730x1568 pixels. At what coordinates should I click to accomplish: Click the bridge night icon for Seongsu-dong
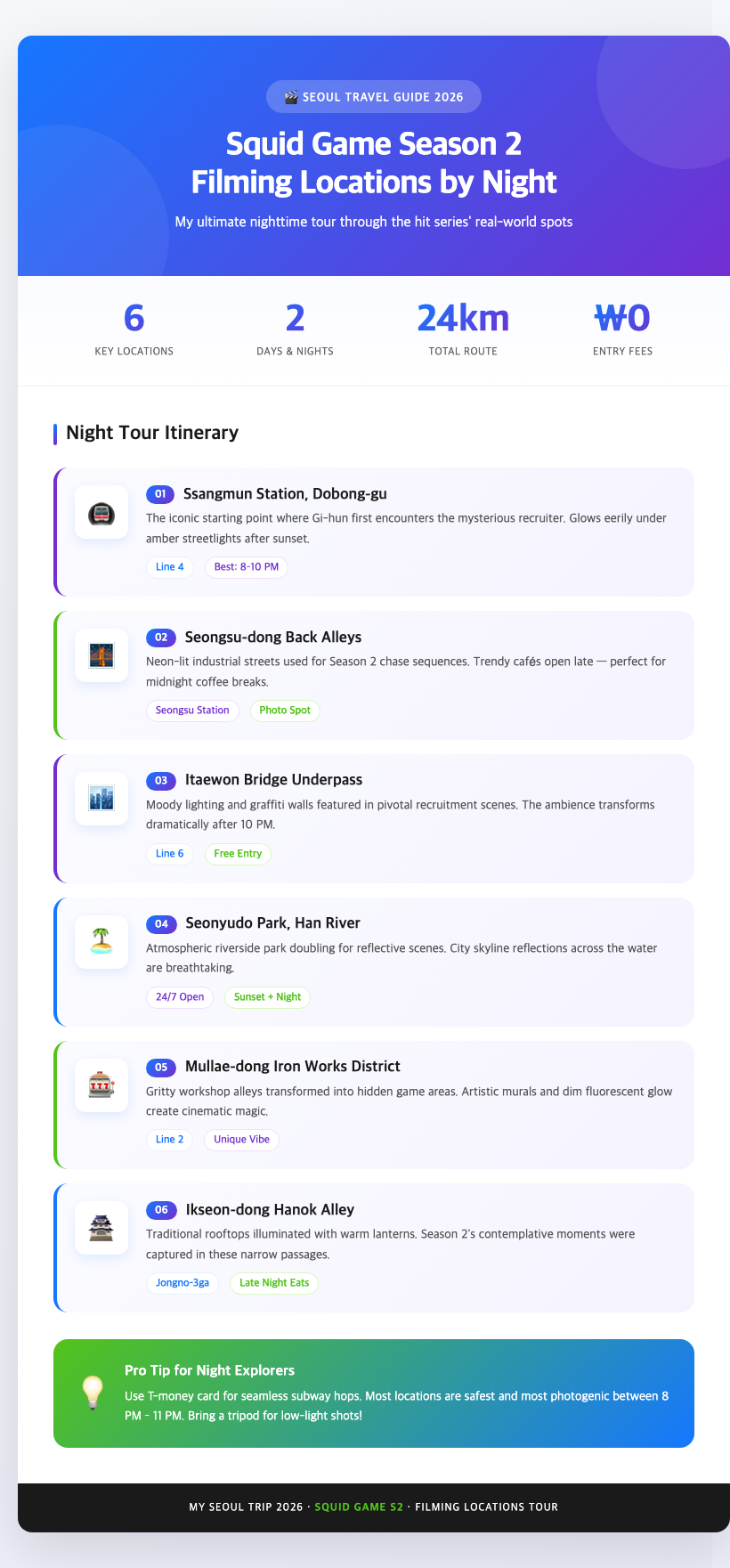pyautogui.click(x=101, y=656)
